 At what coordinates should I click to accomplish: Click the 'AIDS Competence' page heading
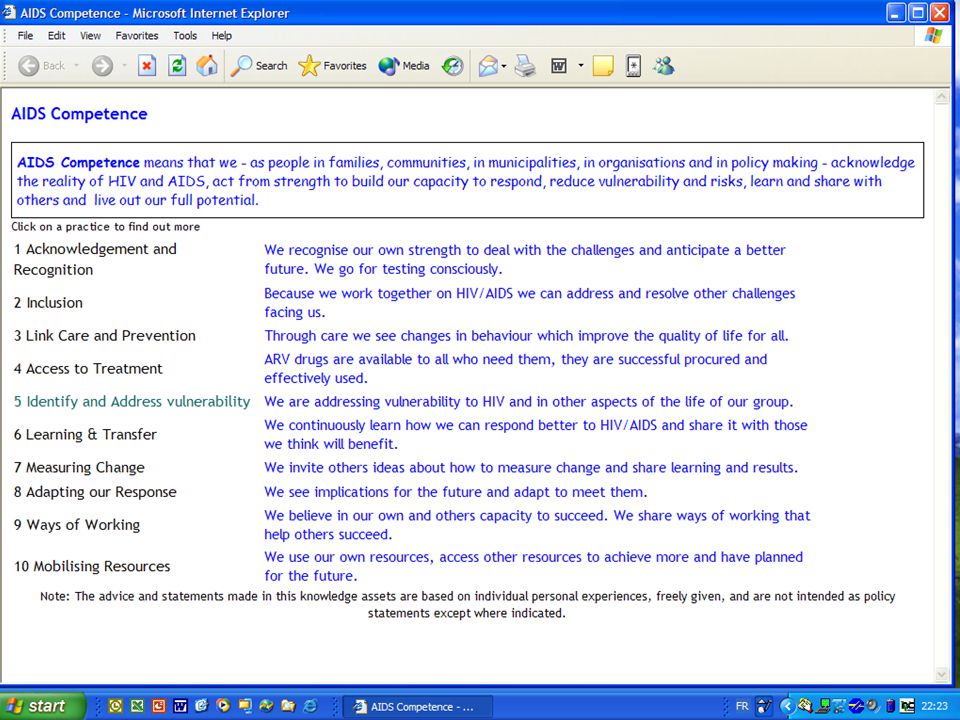pos(79,114)
